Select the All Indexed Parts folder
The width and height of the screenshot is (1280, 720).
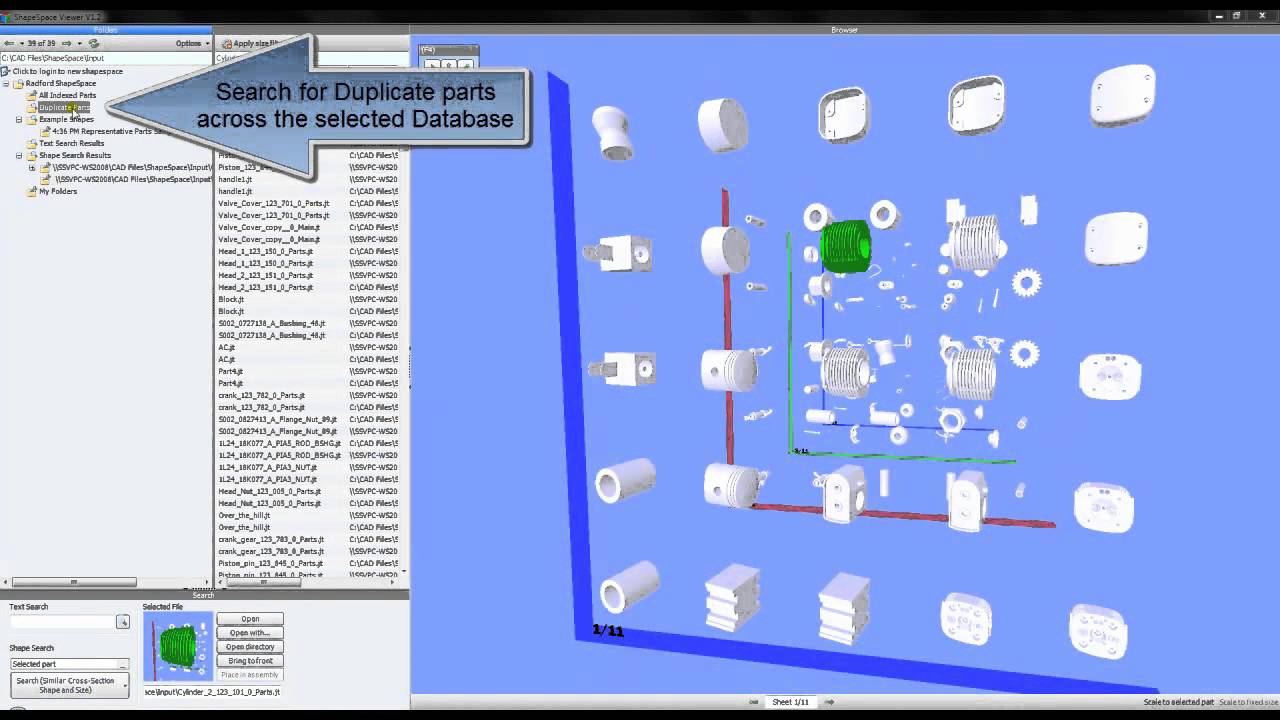click(67, 95)
